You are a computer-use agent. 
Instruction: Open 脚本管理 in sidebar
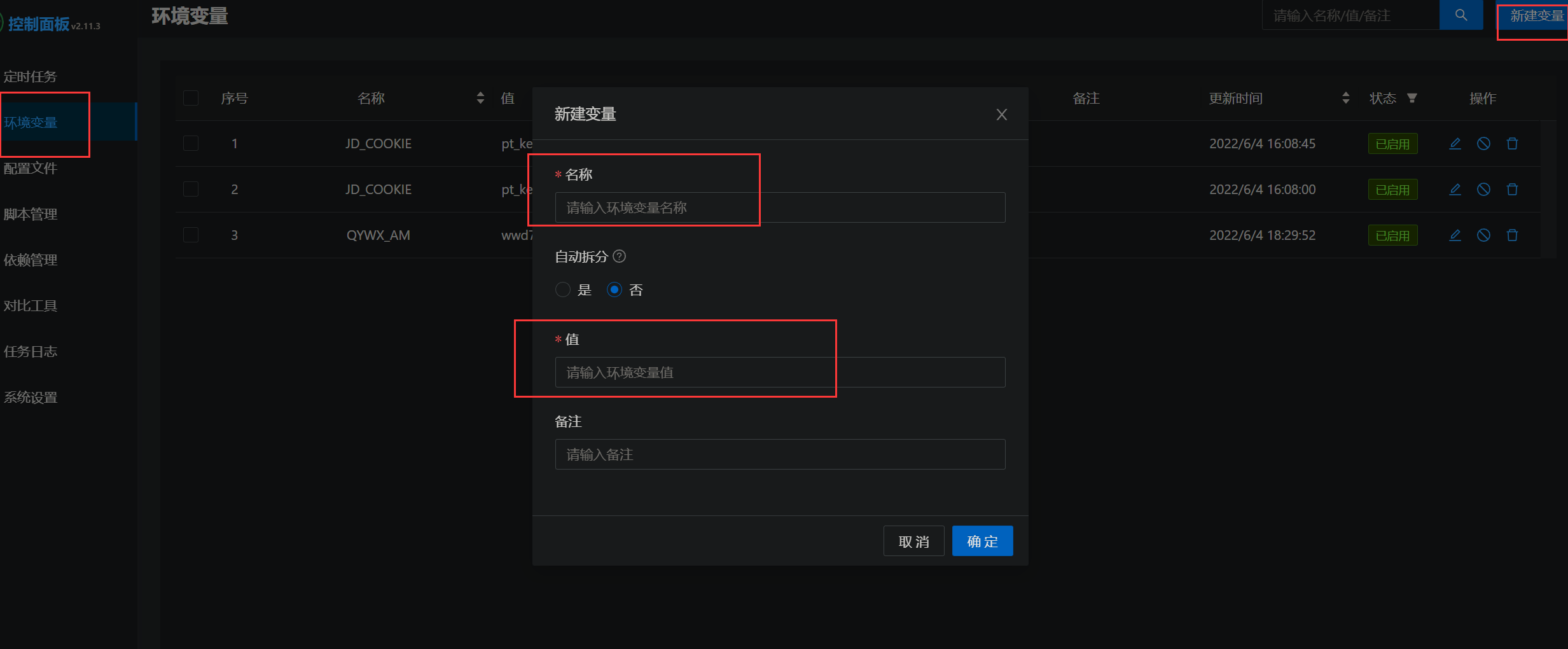[x=31, y=214]
